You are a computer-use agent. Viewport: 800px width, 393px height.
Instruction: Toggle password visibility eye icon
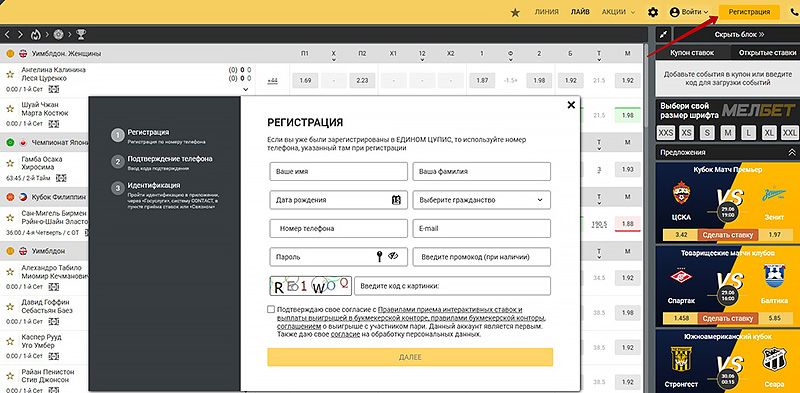(392, 257)
